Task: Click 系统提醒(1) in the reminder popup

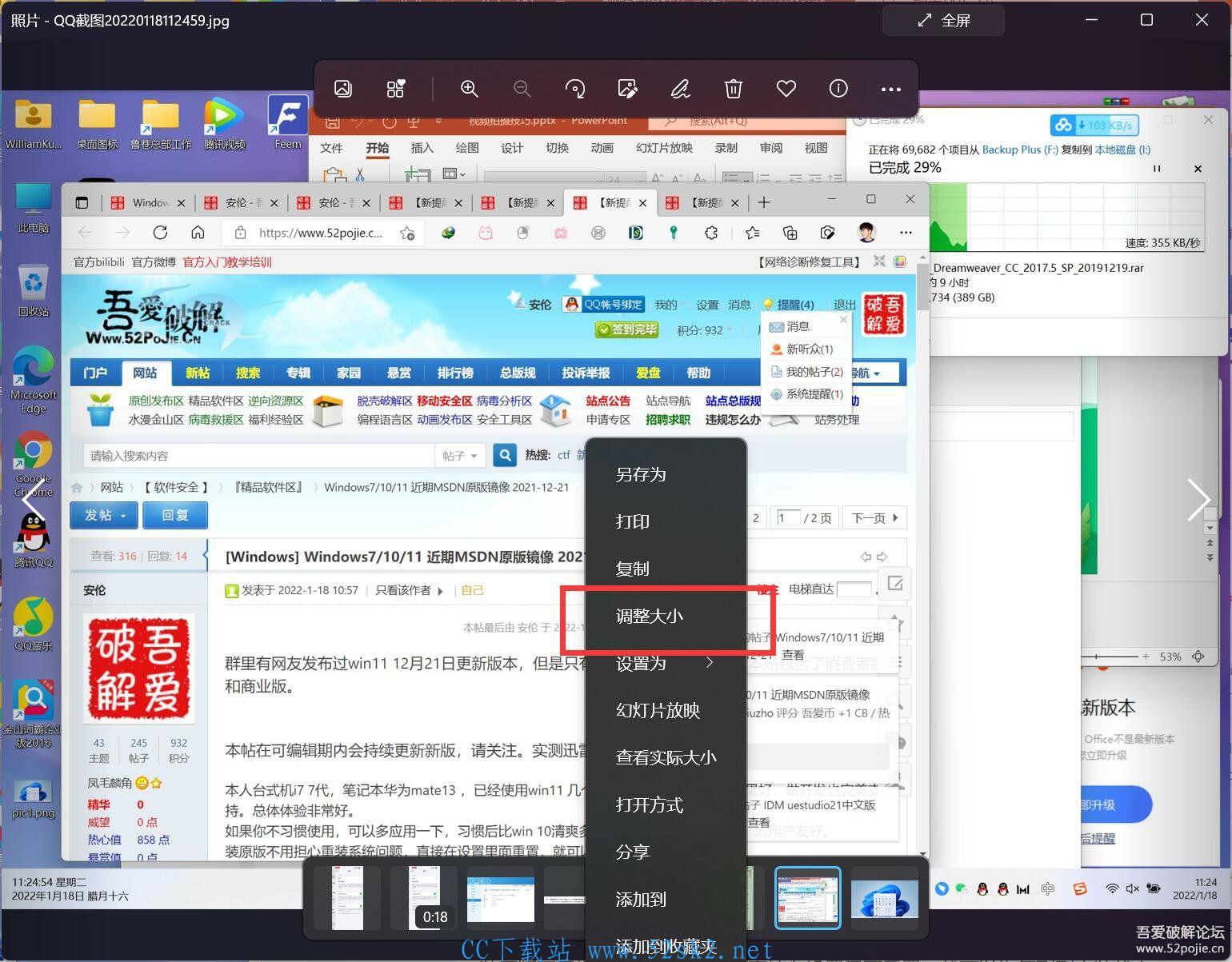Action: (x=814, y=394)
